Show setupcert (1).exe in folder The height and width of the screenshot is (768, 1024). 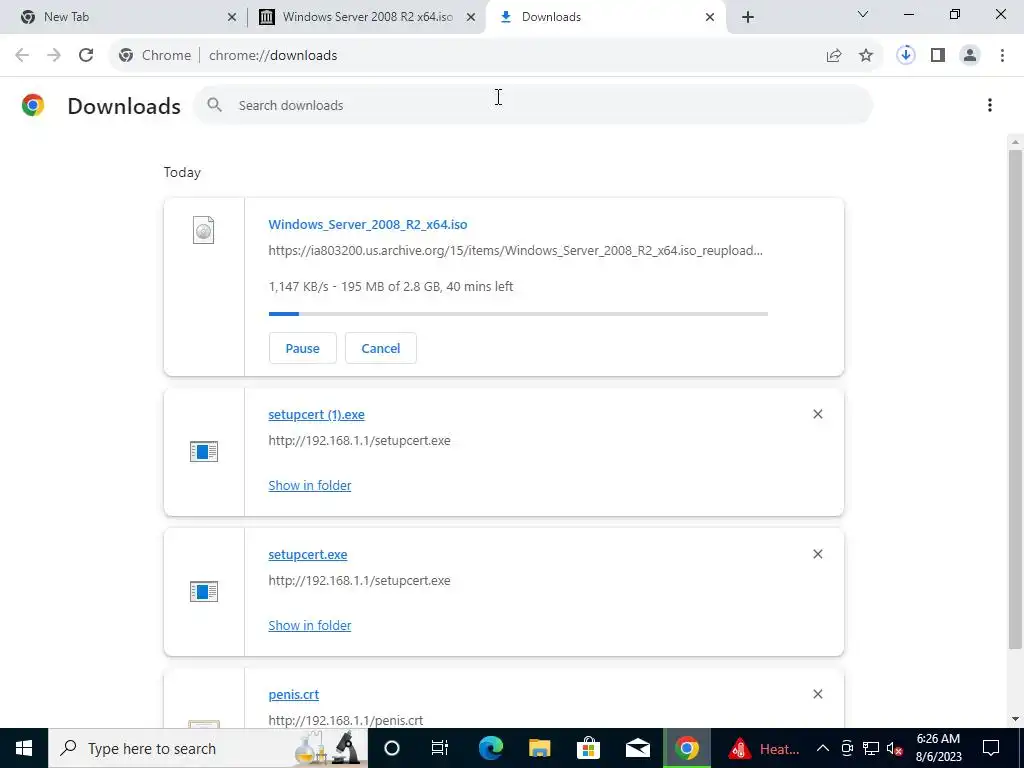tap(310, 485)
